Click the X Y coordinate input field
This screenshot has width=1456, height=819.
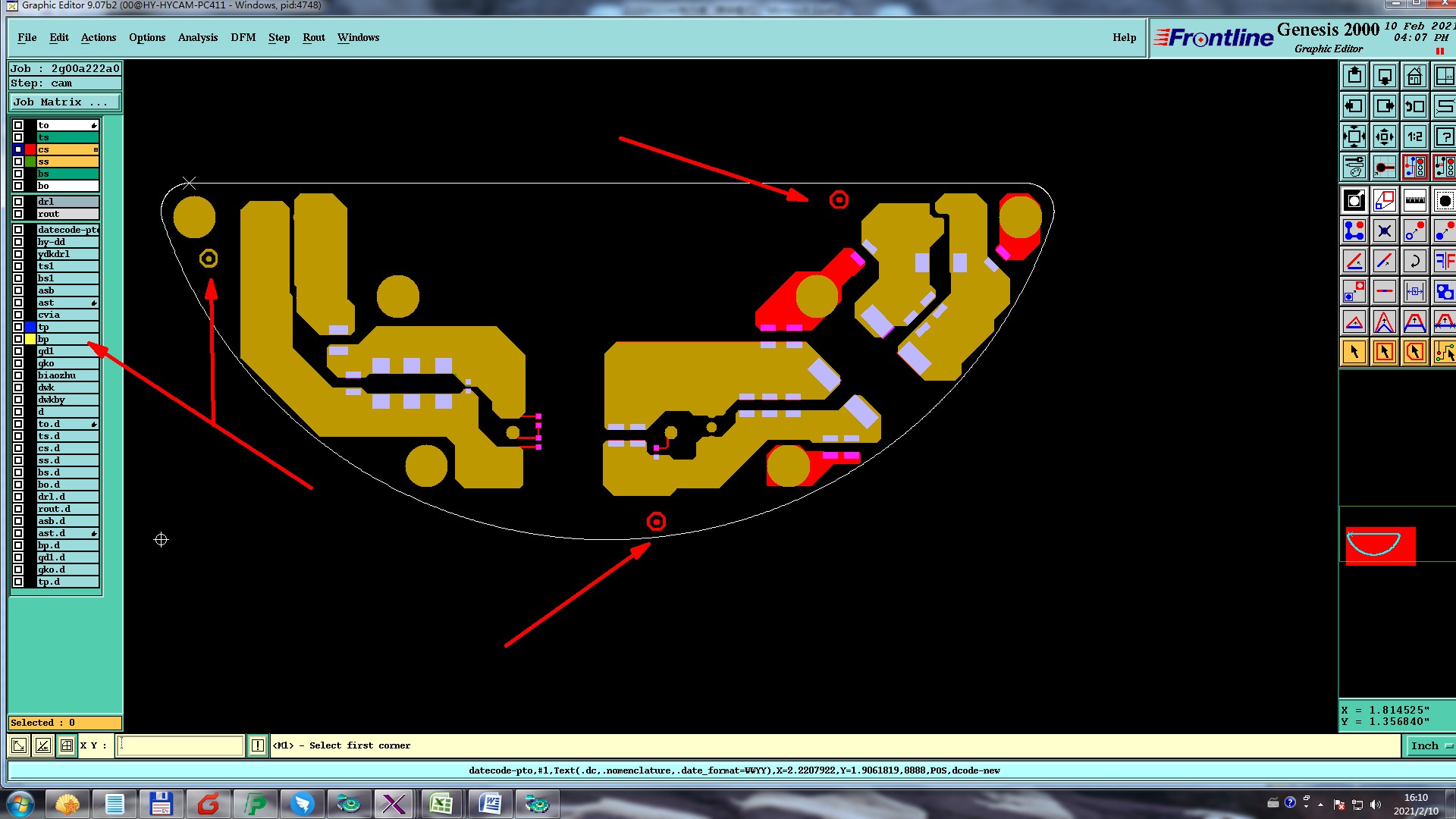click(180, 745)
